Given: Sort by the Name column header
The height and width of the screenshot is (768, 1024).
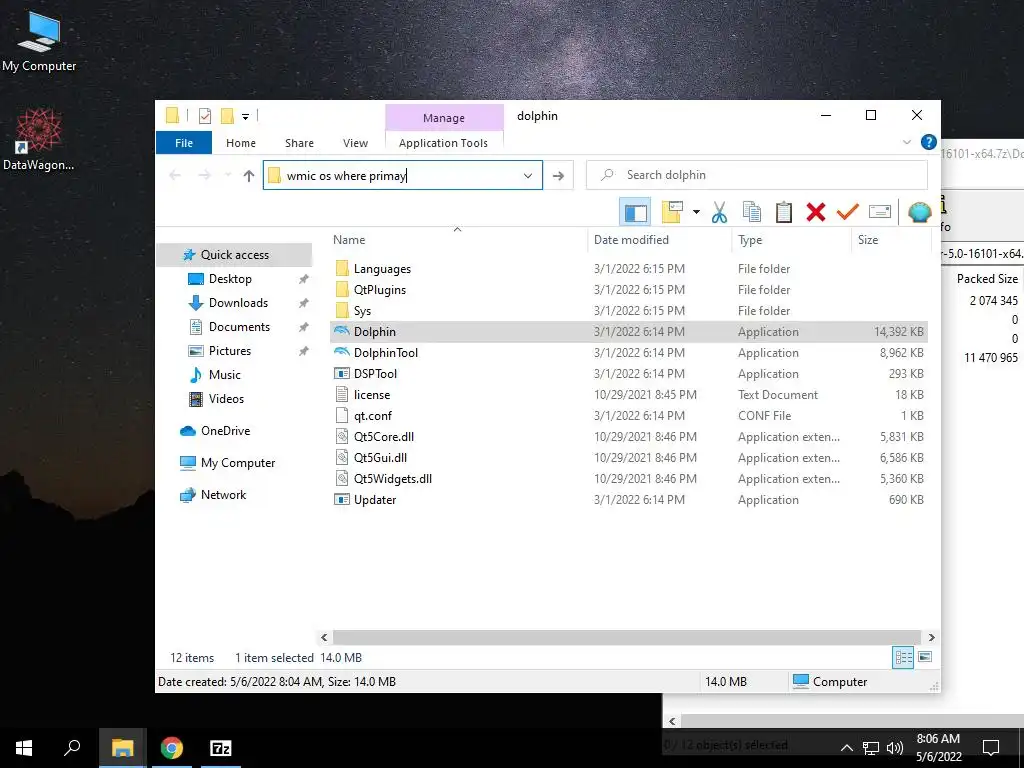Looking at the screenshot, I should pos(349,240).
